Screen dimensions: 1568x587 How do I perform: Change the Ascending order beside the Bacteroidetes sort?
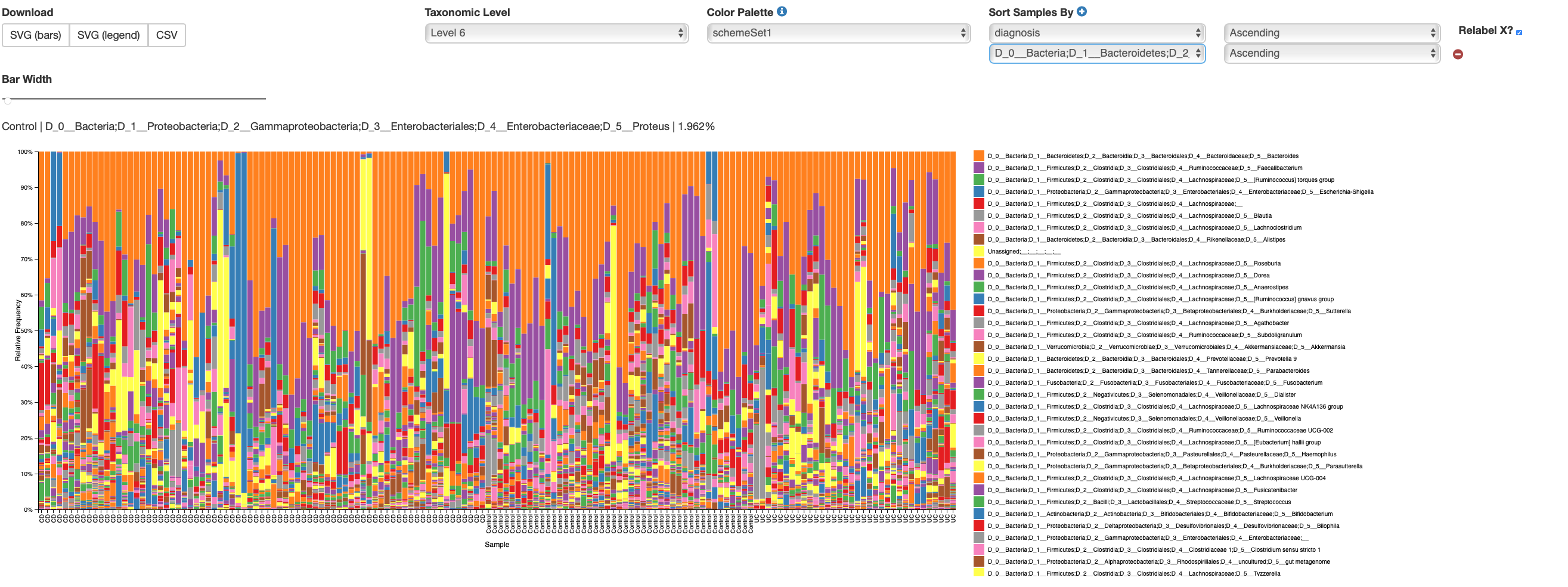(1332, 53)
